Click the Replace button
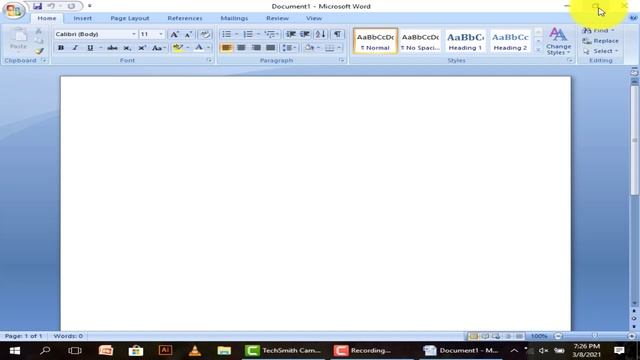Image resolution: width=640 pixels, height=360 pixels. pos(600,41)
